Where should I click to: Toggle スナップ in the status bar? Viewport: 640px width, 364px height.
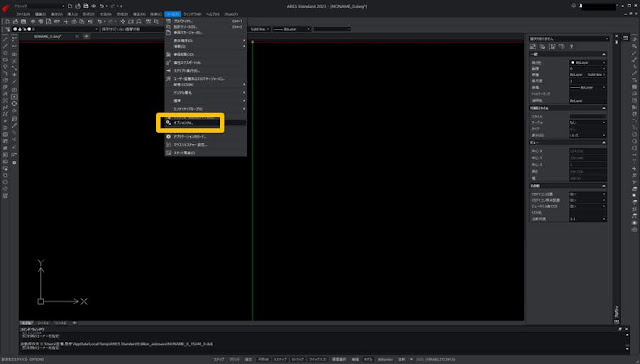[x=219, y=360]
